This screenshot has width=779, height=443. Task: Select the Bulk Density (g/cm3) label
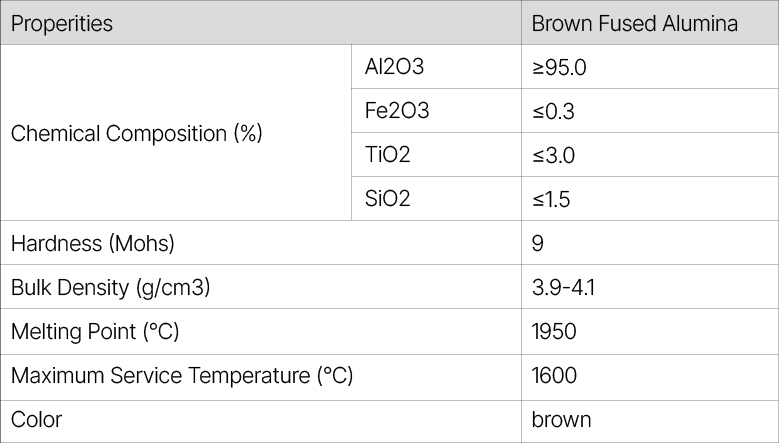110,287
